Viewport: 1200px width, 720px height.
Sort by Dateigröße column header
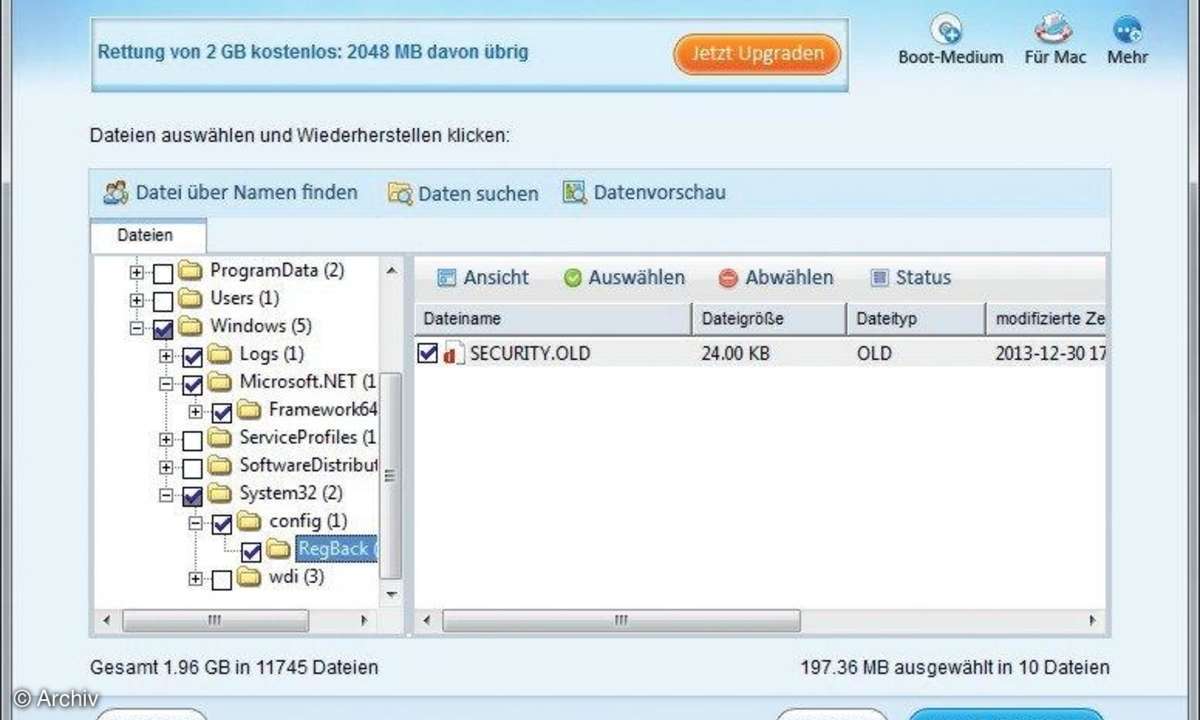click(769, 319)
